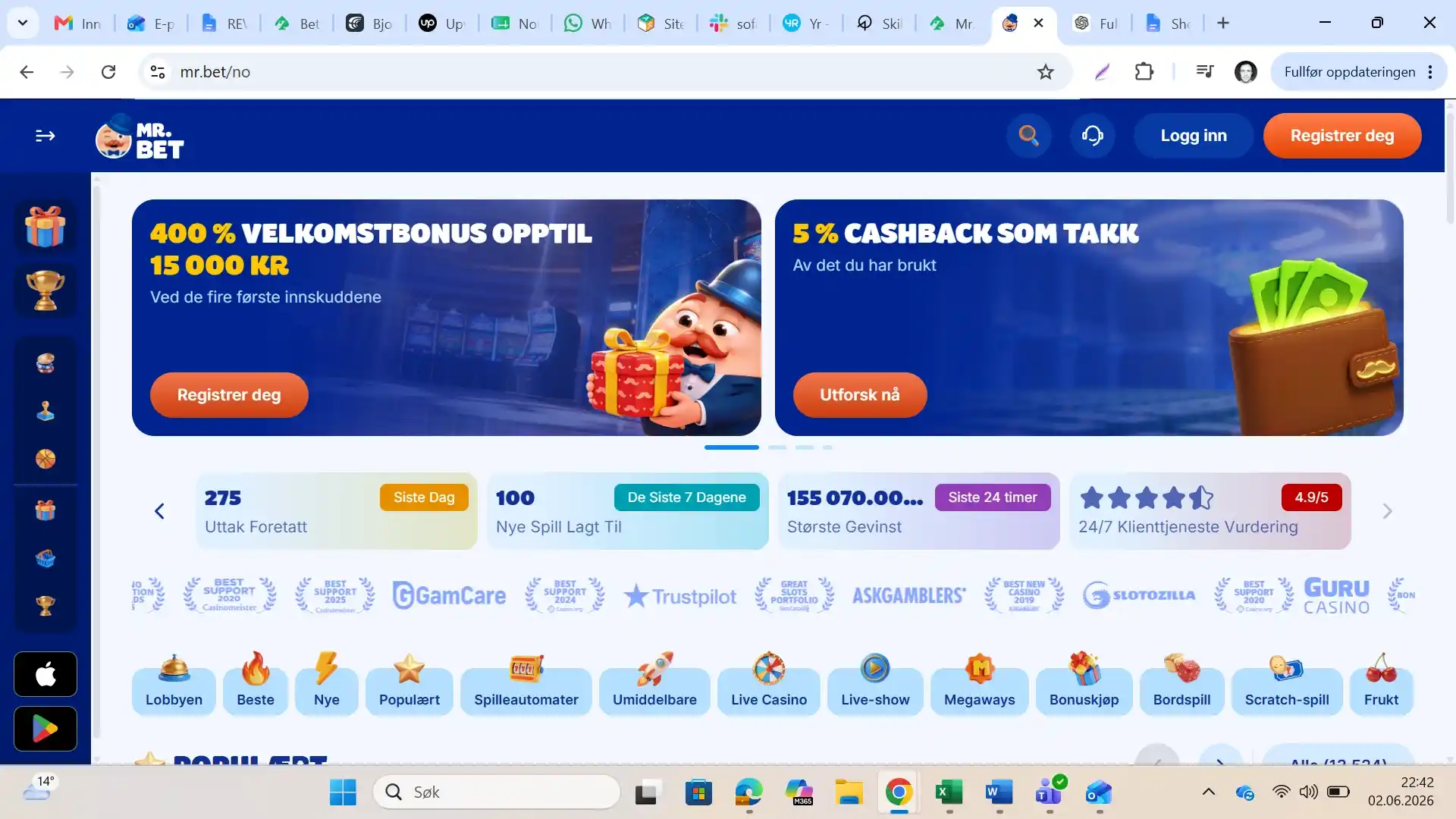Screen dimensions: 1456x819
Task: Open the tab search dropdown arrow
Action: point(23,23)
